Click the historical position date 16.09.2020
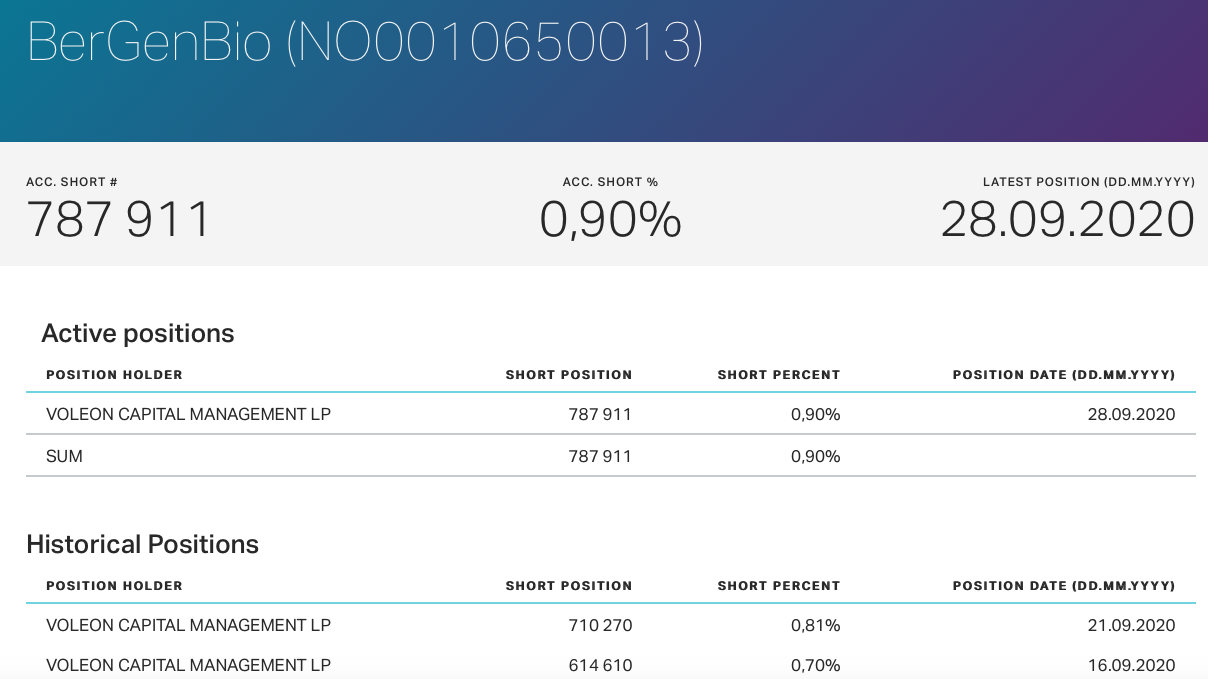This screenshot has width=1208, height=679. point(1132,665)
